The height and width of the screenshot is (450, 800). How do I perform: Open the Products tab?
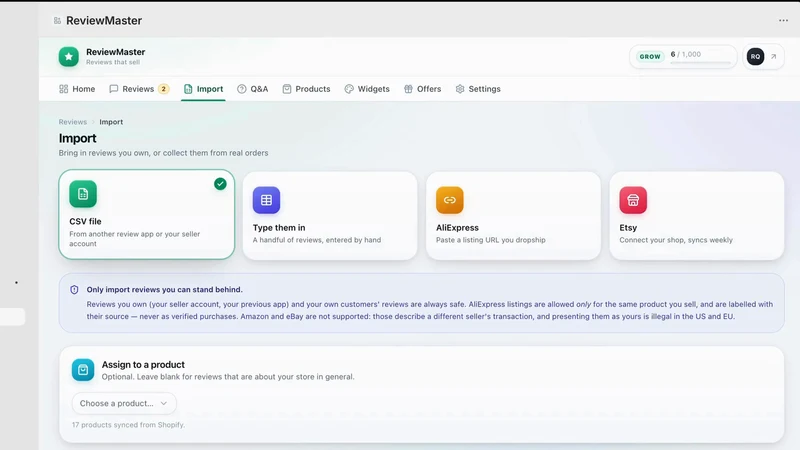click(x=306, y=89)
